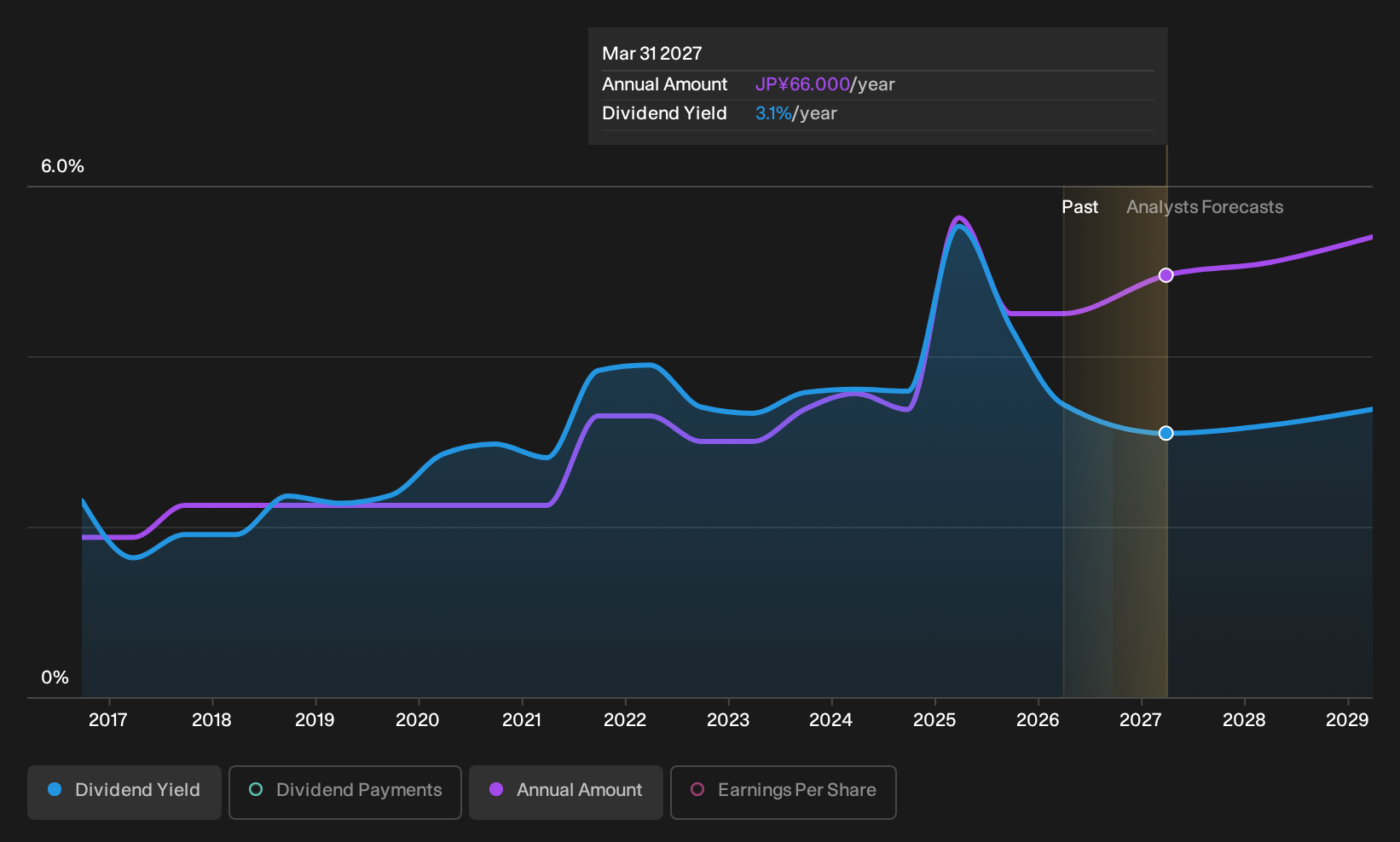This screenshot has width=1400, height=842.
Task: Click the pink Earnings Per Share circle
Action: click(x=697, y=789)
